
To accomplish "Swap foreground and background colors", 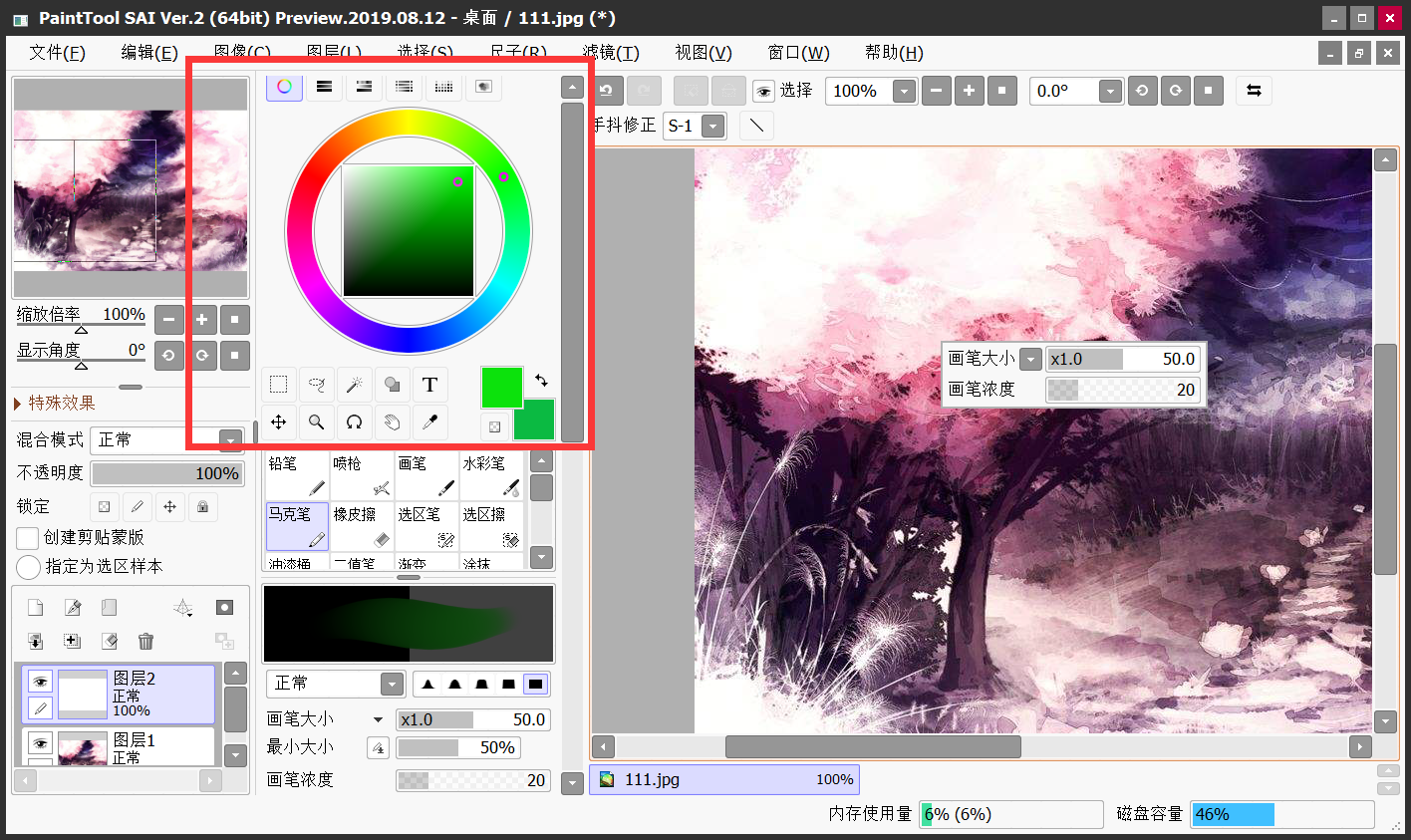I will point(541,381).
